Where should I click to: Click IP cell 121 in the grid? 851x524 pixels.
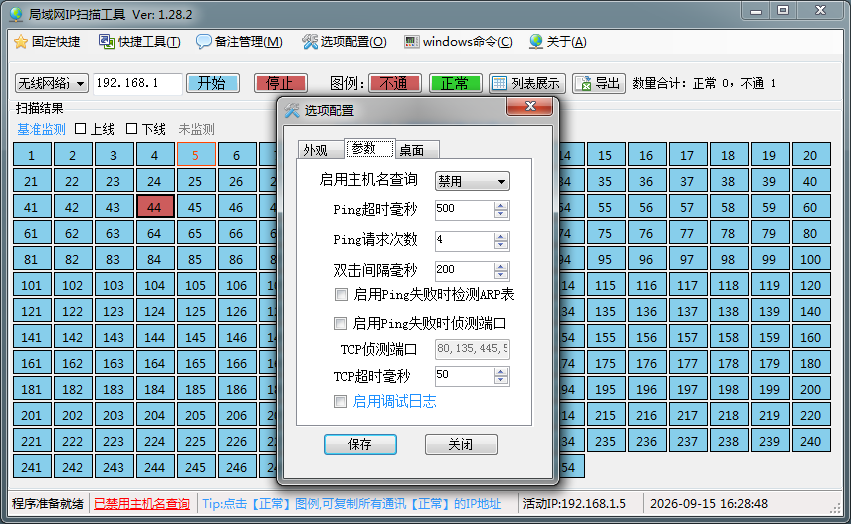point(32,311)
